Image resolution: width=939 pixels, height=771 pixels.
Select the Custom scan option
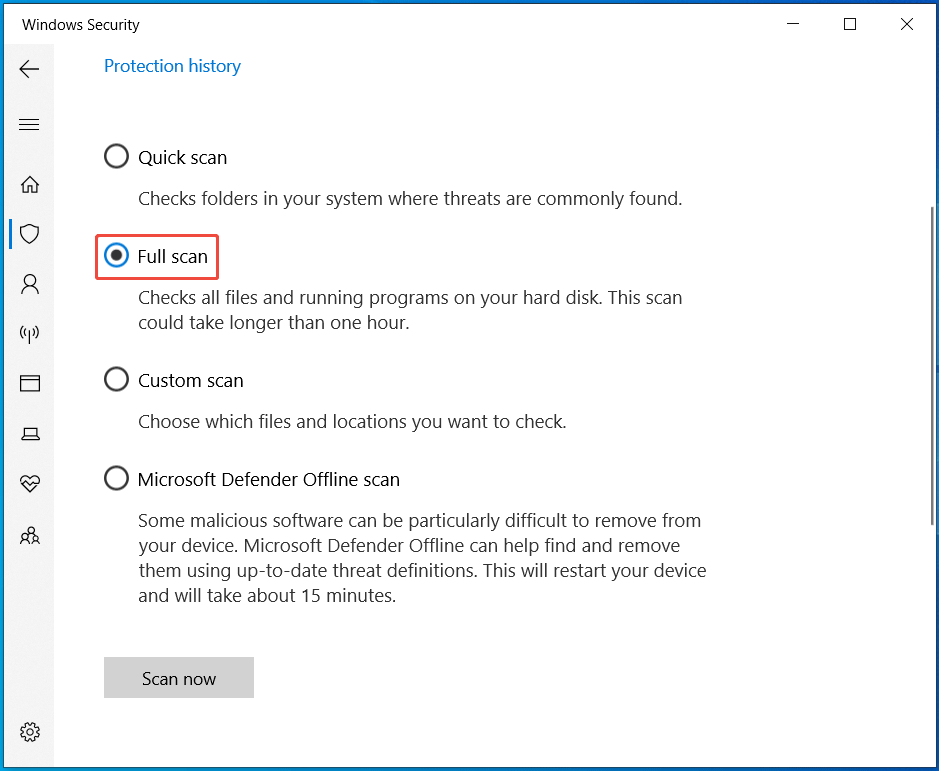[x=116, y=379]
